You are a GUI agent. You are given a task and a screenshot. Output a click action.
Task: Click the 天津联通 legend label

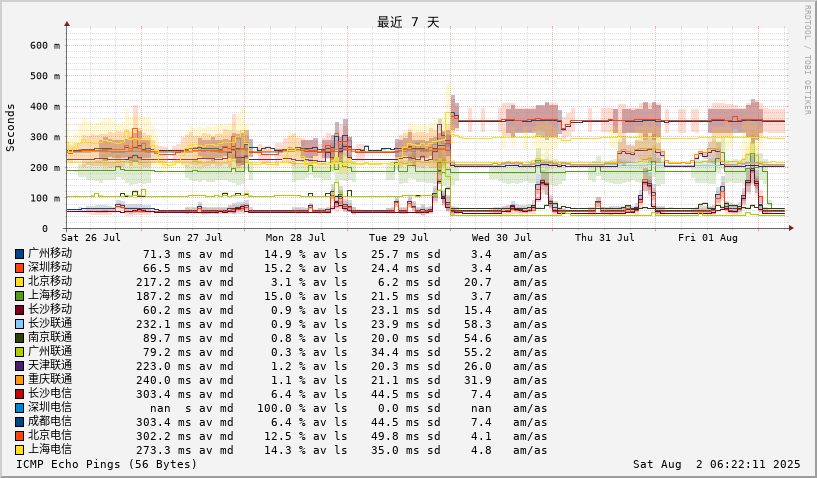click(50, 366)
